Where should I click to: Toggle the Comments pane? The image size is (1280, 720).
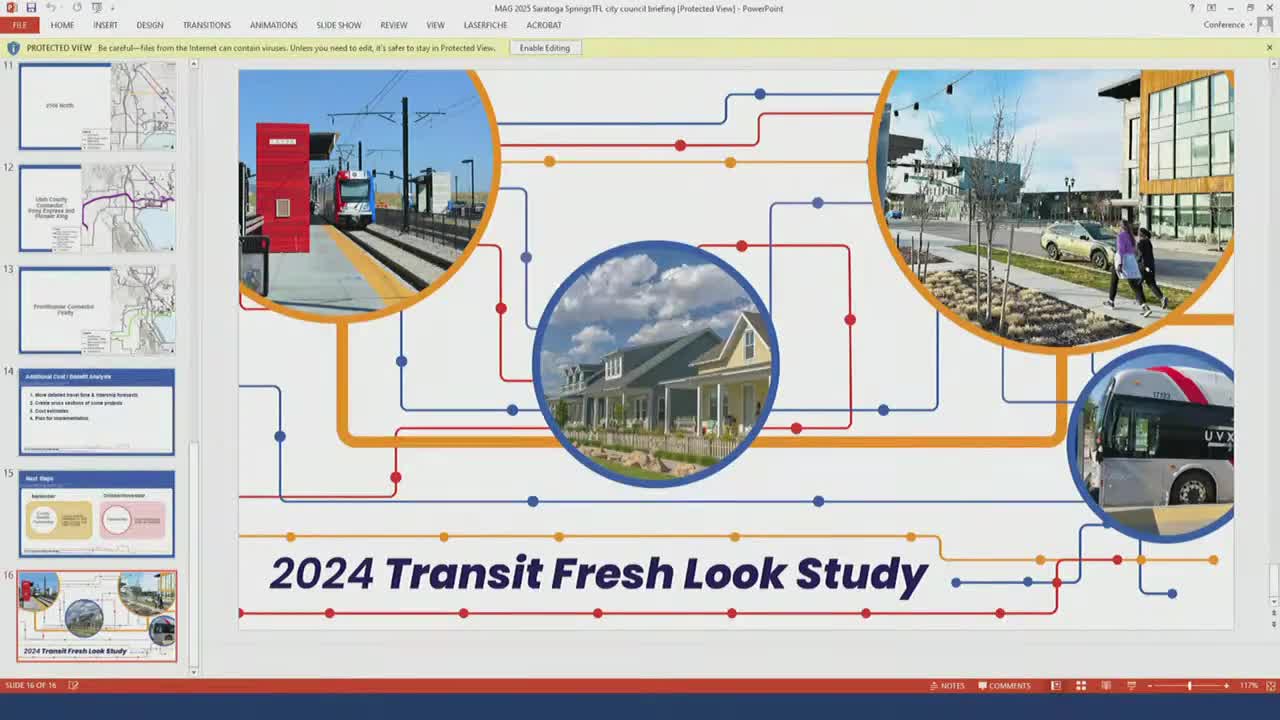coord(1004,686)
